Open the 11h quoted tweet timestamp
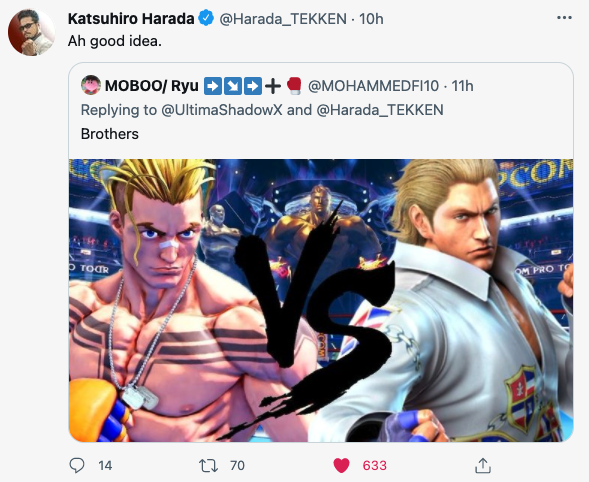The height and width of the screenshot is (482, 589). click(x=462, y=86)
